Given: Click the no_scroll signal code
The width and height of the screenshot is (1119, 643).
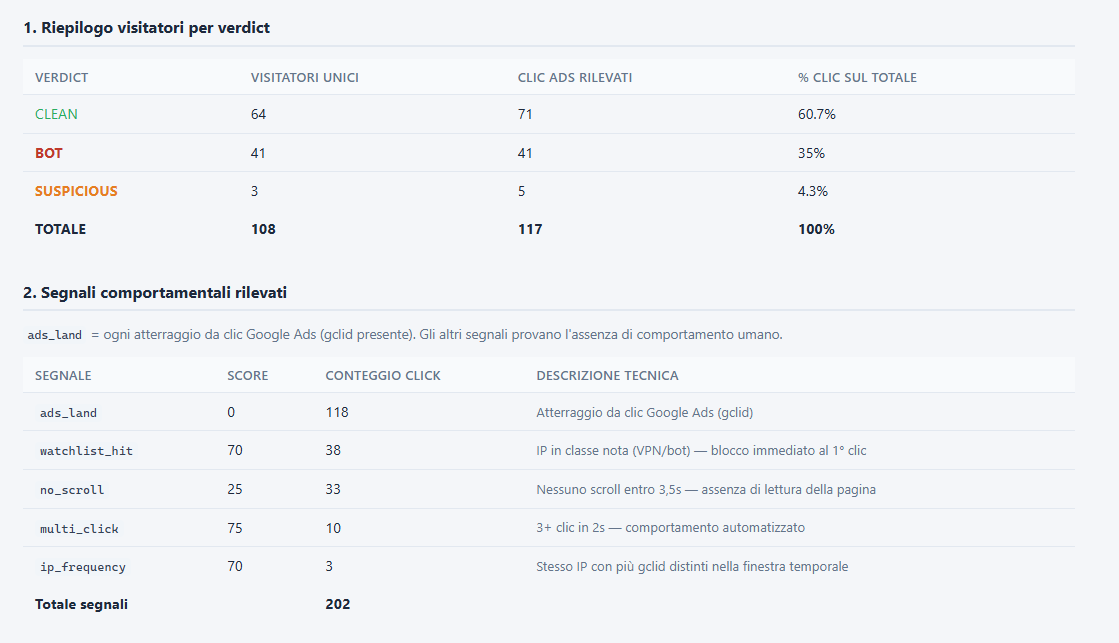Looking at the screenshot, I should coord(72,490).
